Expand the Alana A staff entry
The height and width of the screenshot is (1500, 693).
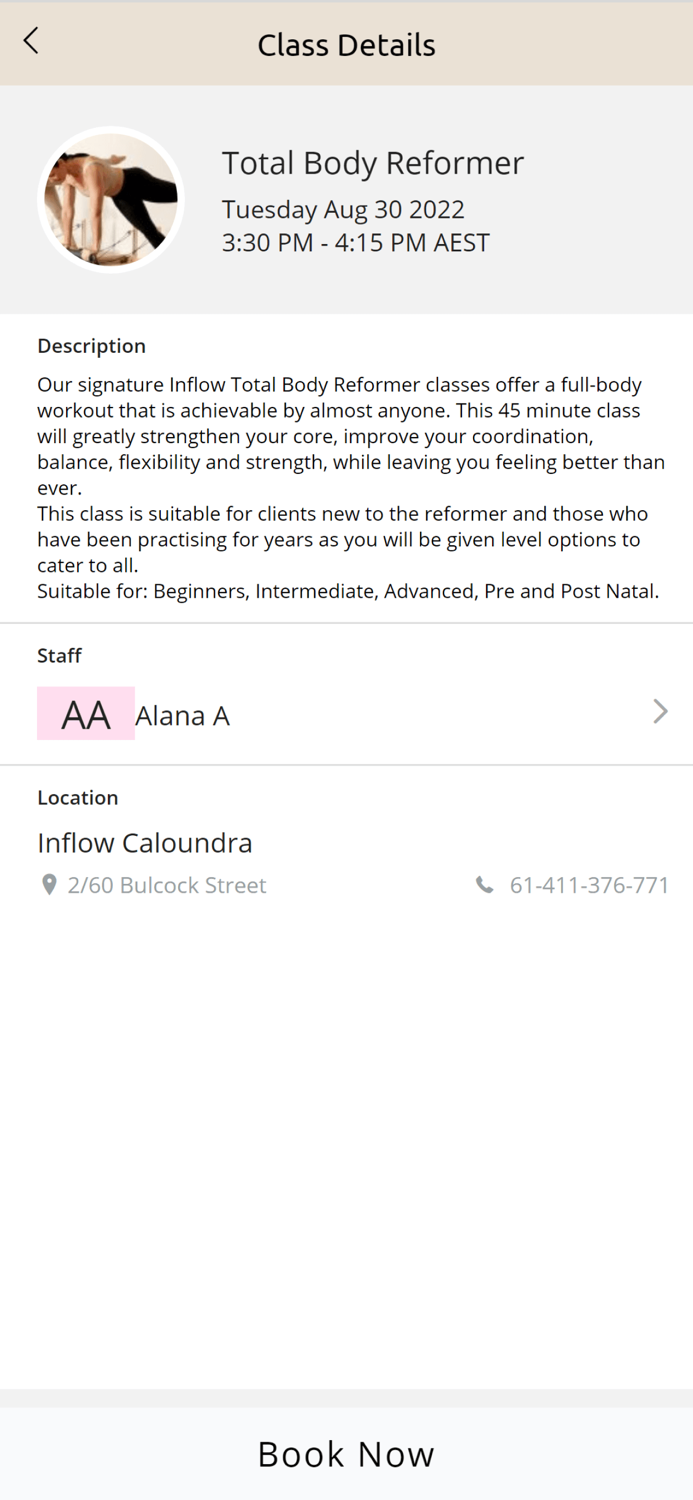[183, 714]
